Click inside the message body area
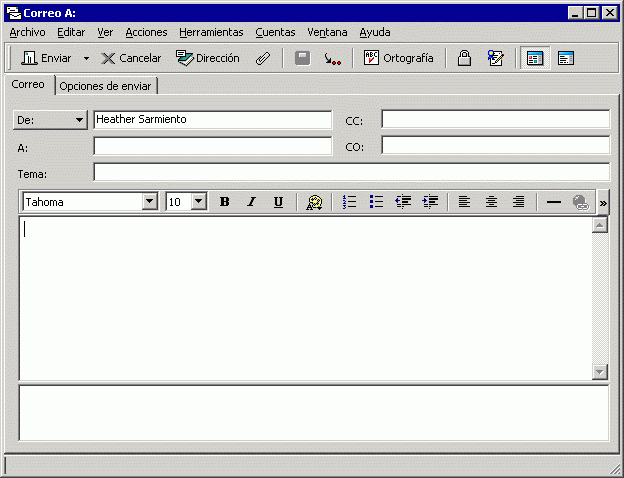Viewport: 624px width, 478px height. coord(306,299)
